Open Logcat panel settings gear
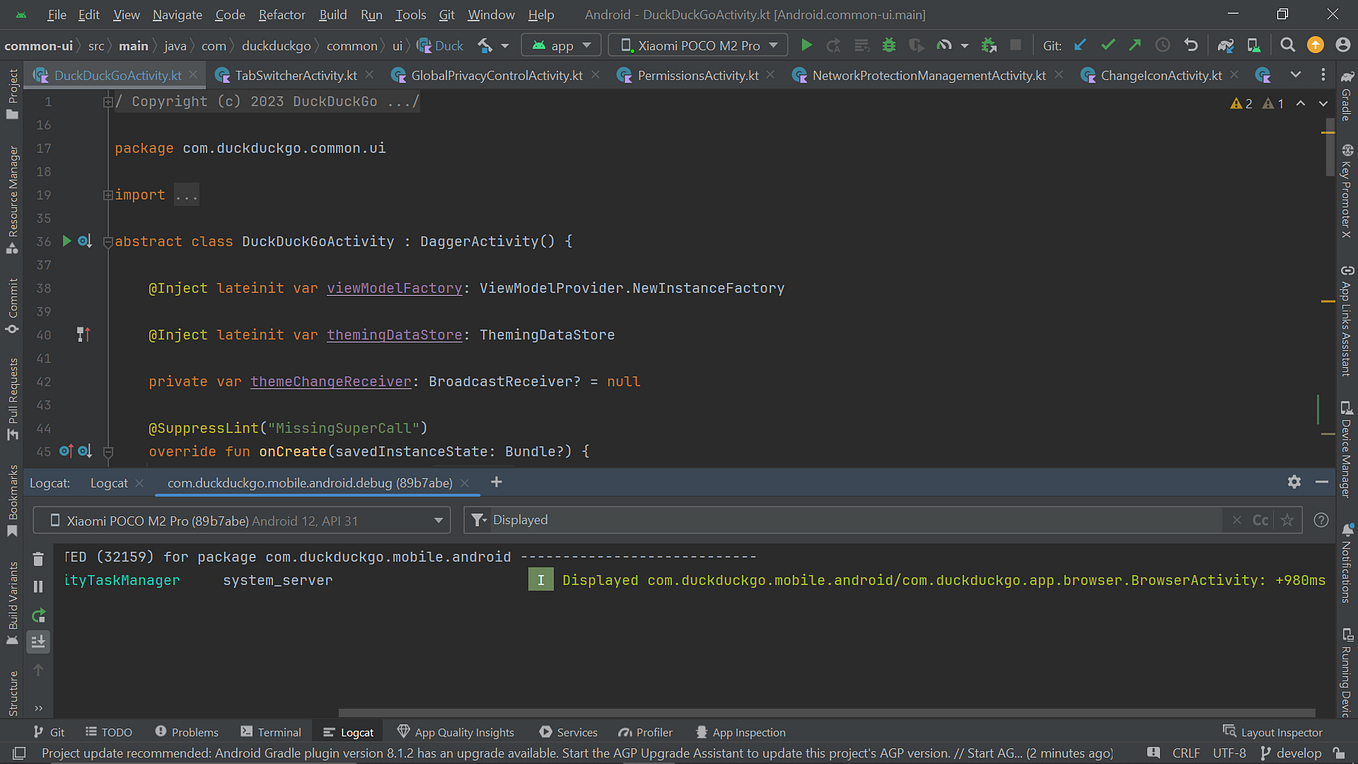This screenshot has width=1358, height=764. point(1294,482)
